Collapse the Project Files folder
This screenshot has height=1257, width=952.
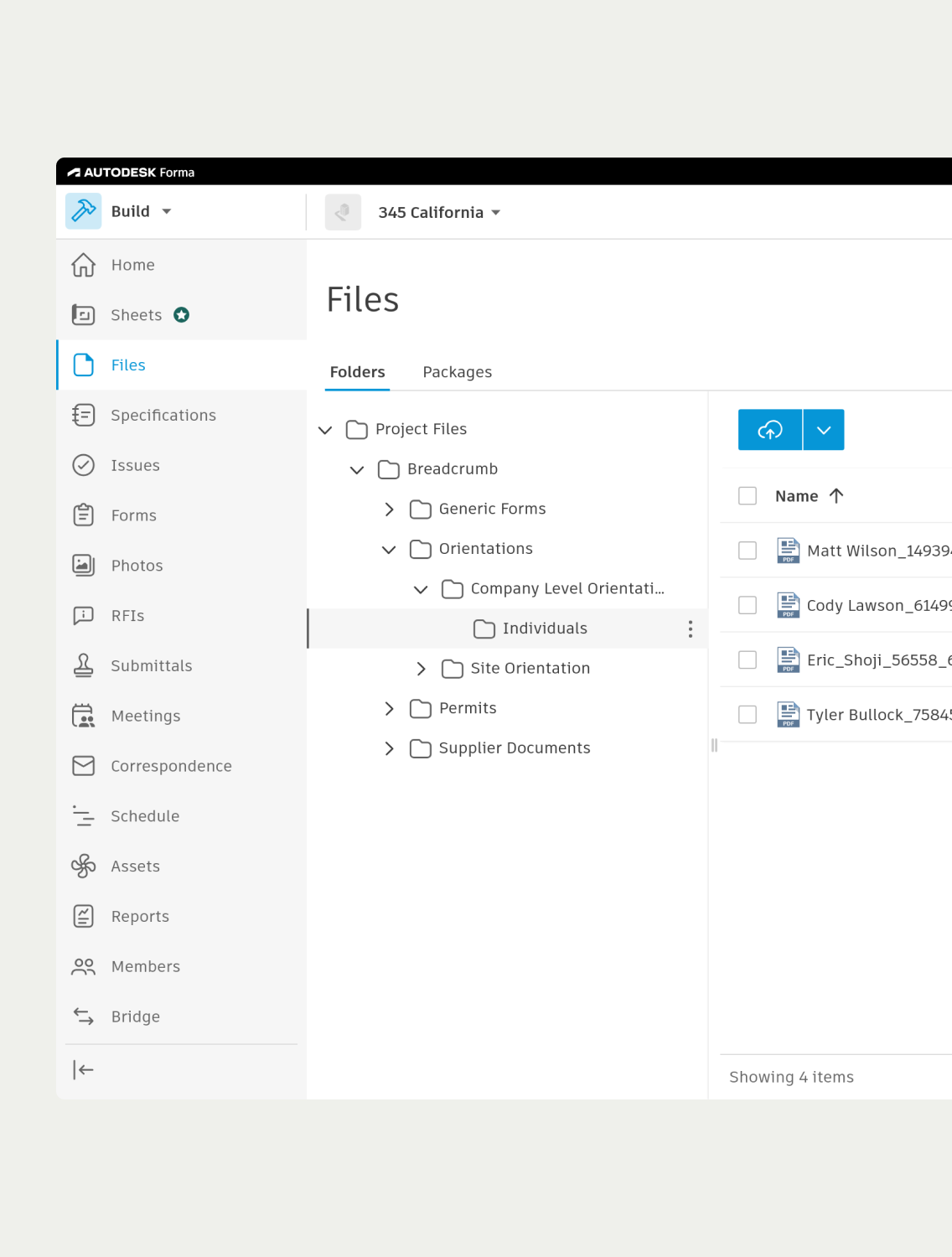tap(325, 430)
